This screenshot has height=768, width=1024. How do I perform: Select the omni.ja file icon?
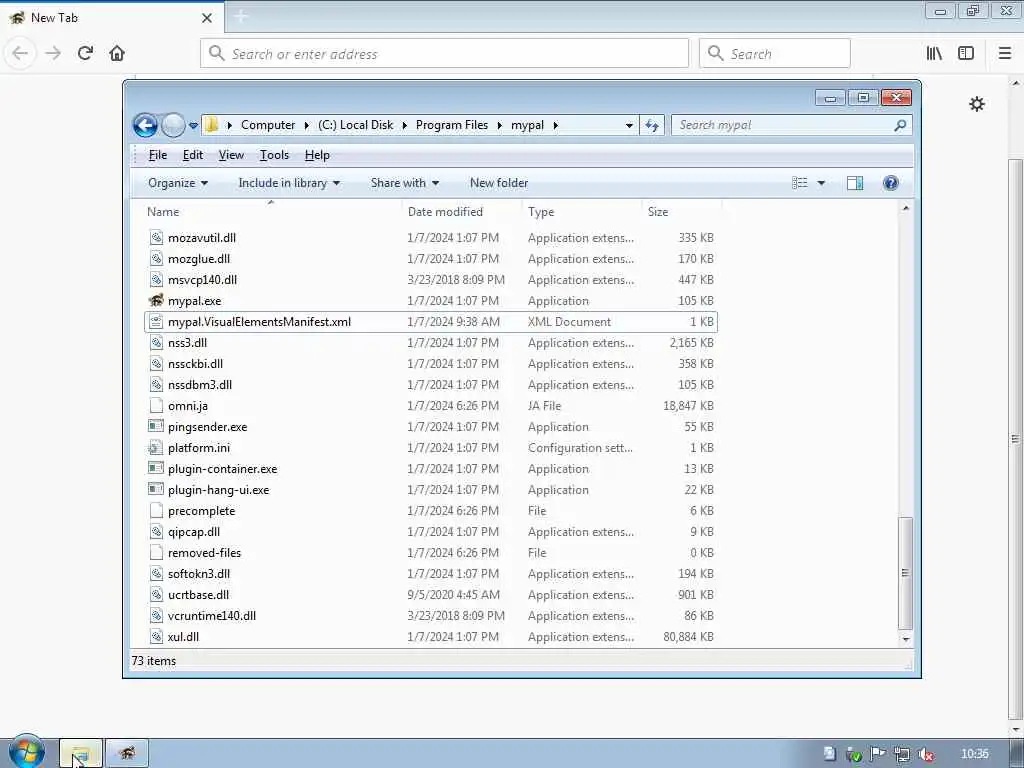[x=156, y=406]
